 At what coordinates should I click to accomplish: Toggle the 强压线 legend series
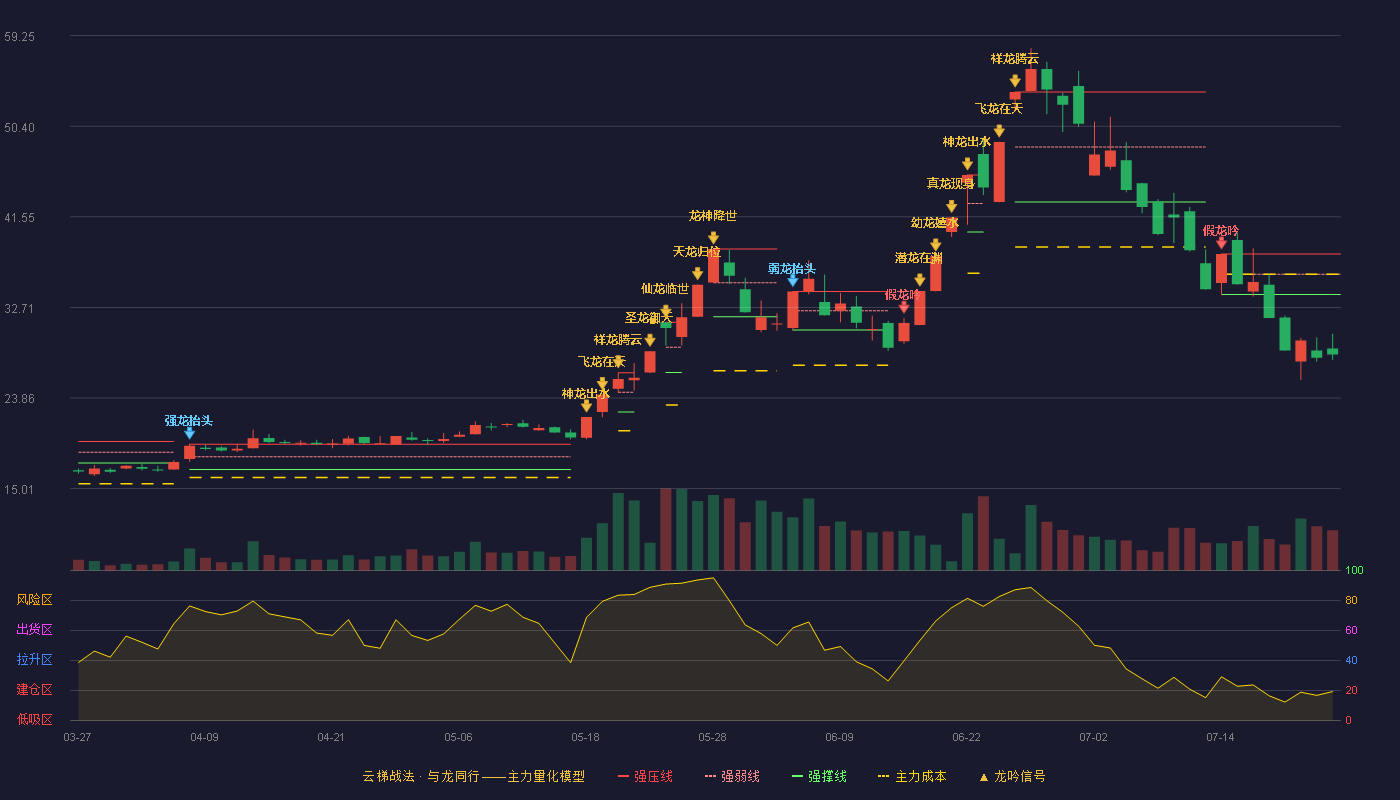[x=645, y=776]
